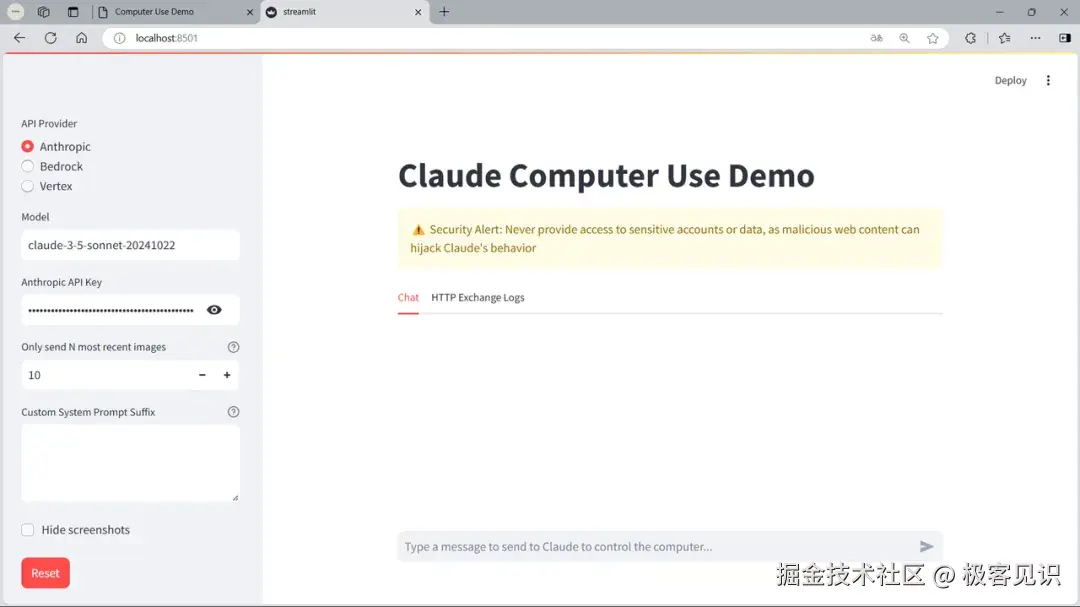Reveal the API key with the eye icon
The height and width of the screenshot is (607, 1080).
click(214, 310)
